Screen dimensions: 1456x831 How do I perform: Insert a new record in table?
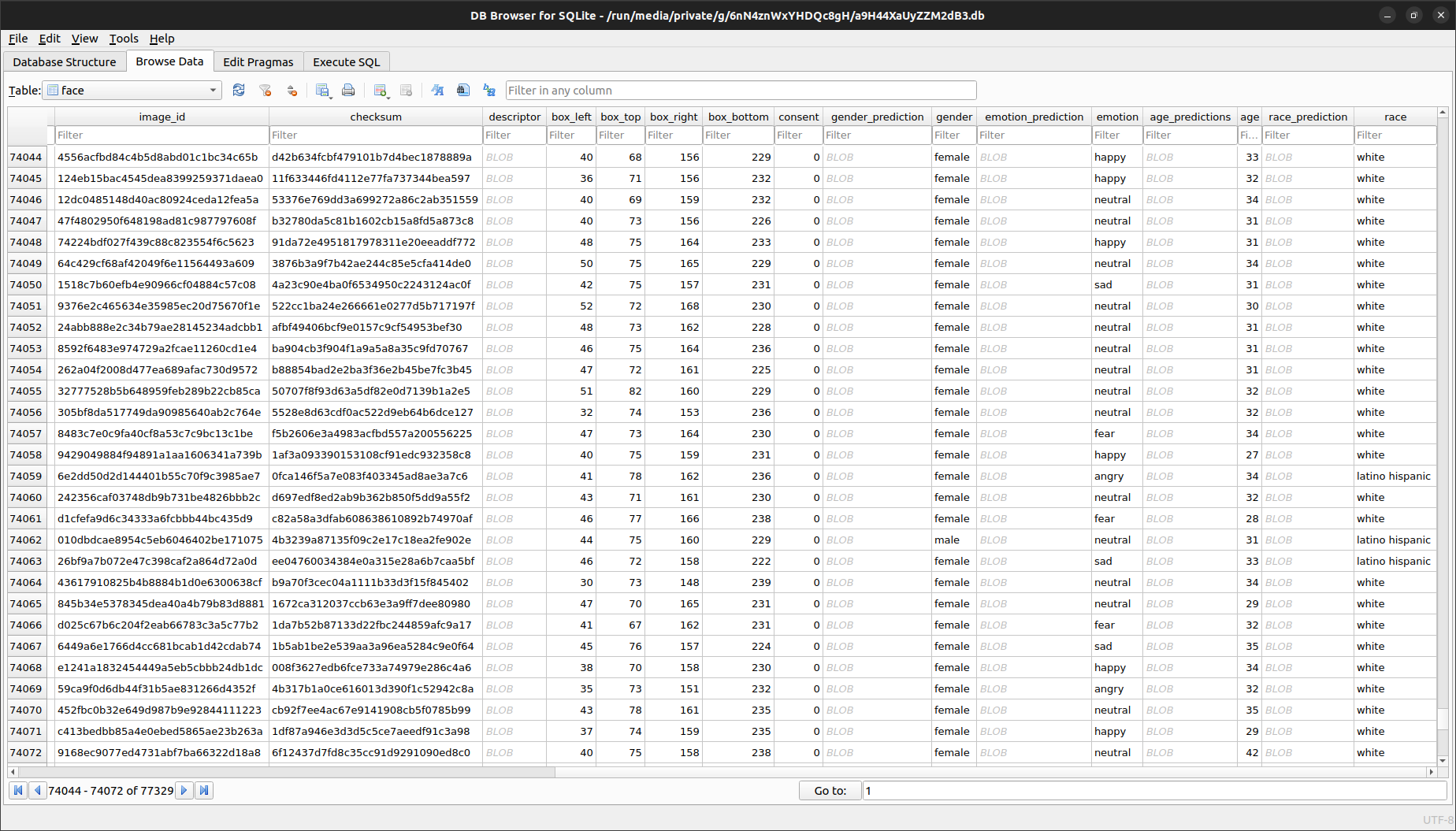pyautogui.click(x=381, y=91)
